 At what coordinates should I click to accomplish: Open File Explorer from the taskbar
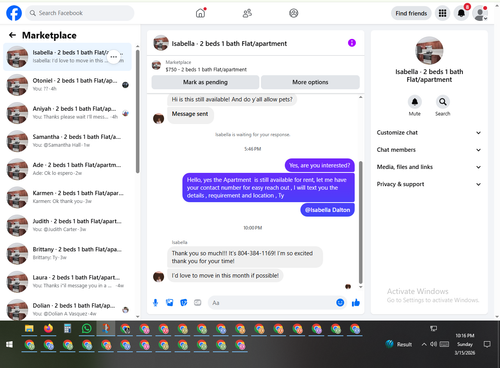click(x=29, y=329)
